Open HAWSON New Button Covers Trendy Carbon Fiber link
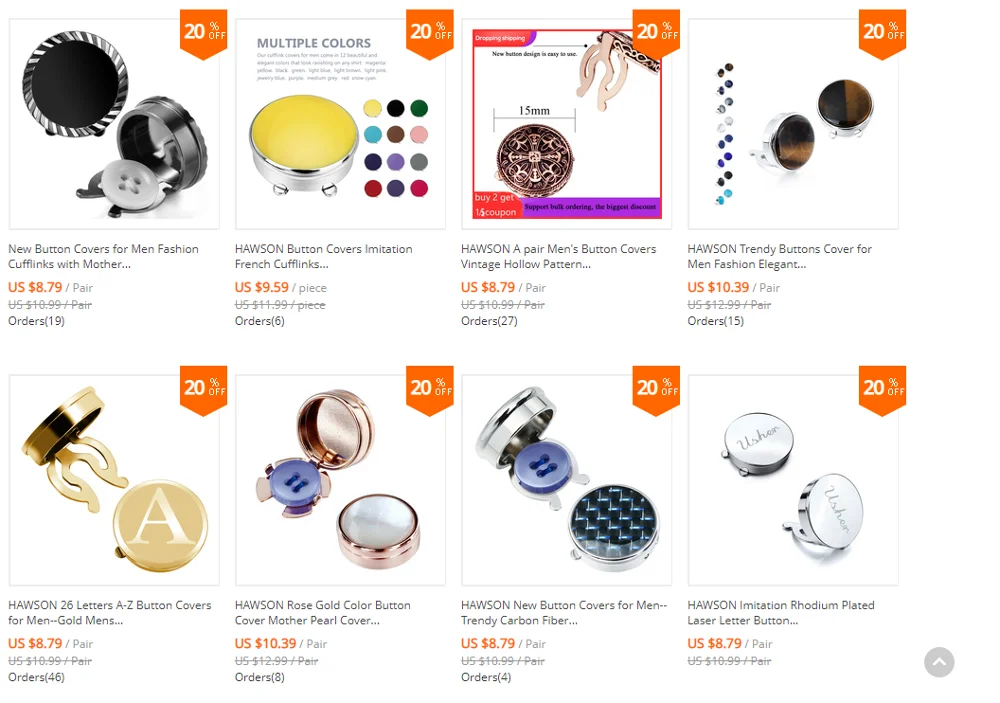The image size is (1000, 703). click(564, 612)
